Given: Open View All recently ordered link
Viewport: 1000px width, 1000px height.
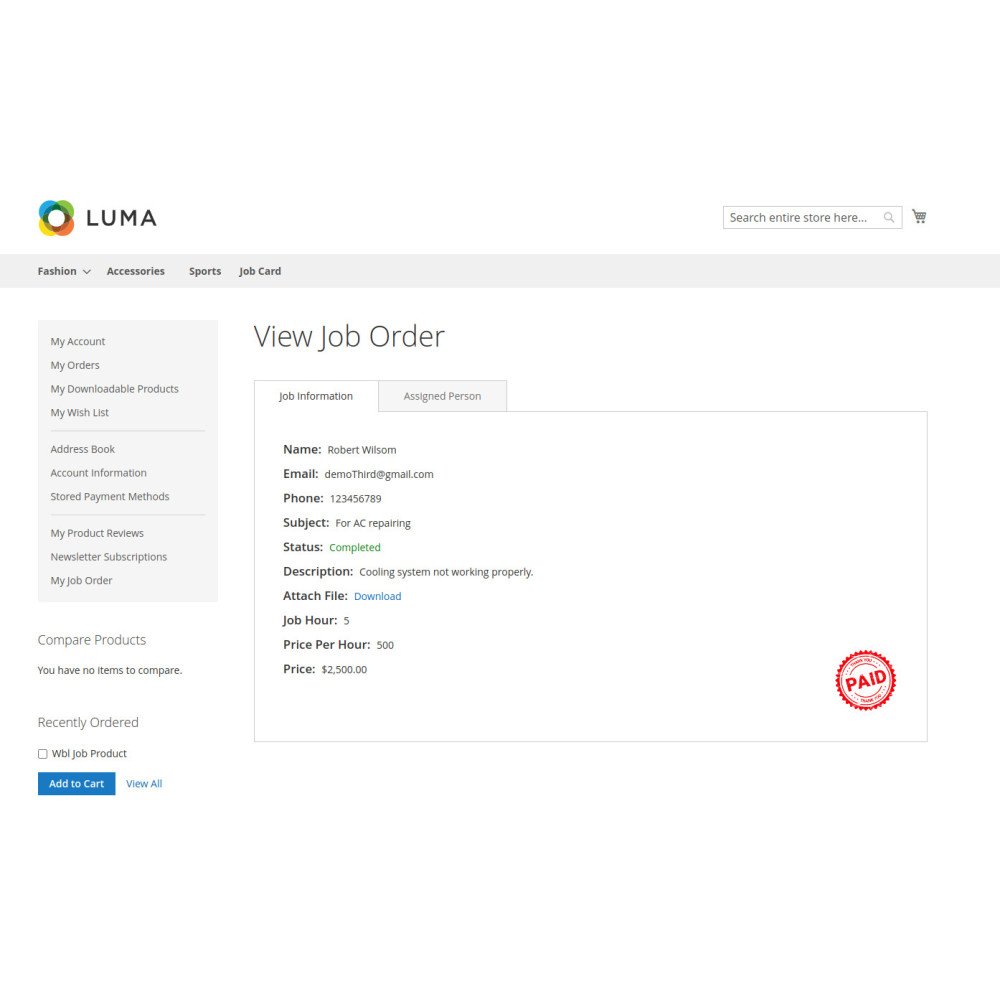Looking at the screenshot, I should 144,784.
